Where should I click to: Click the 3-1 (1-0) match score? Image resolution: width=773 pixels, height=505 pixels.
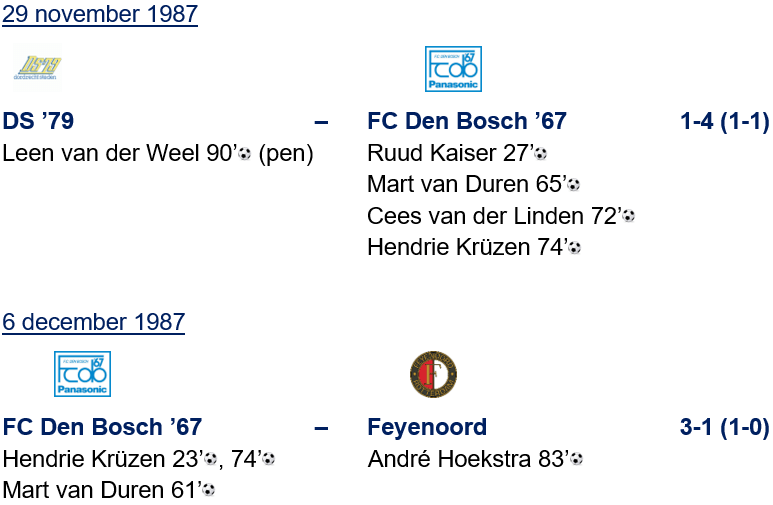(724, 428)
